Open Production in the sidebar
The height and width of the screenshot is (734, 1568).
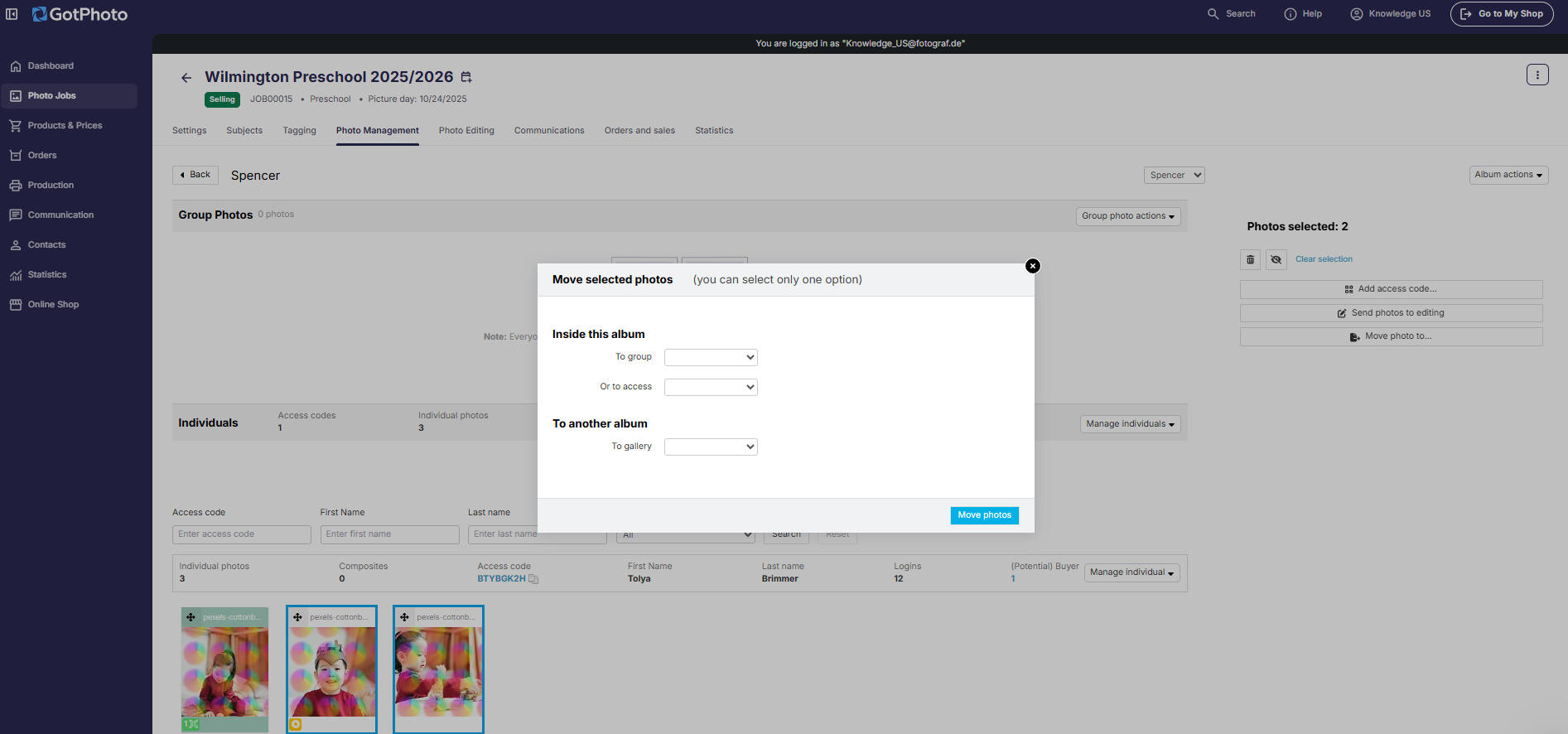[x=70, y=186]
